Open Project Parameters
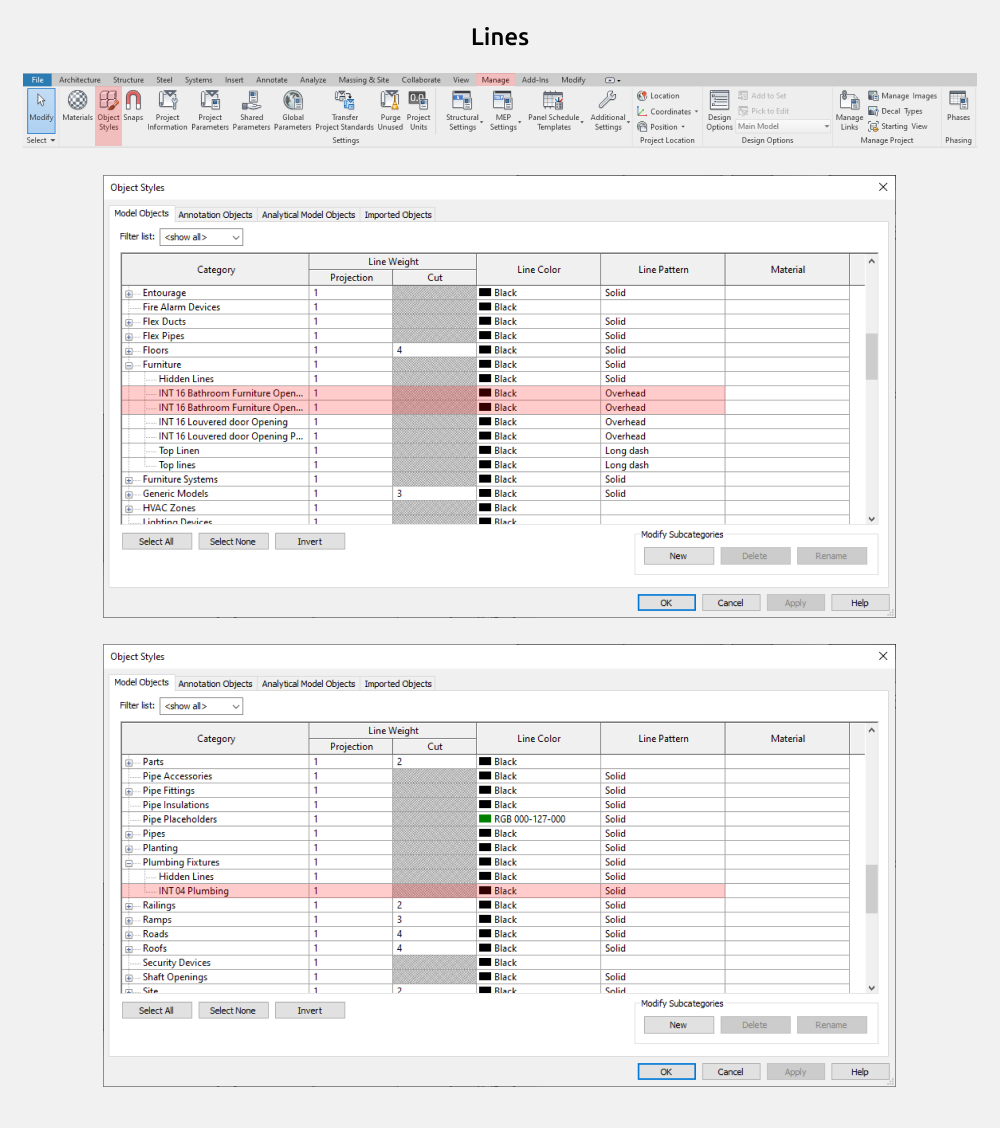1000x1128 pixels. (210, 110)
